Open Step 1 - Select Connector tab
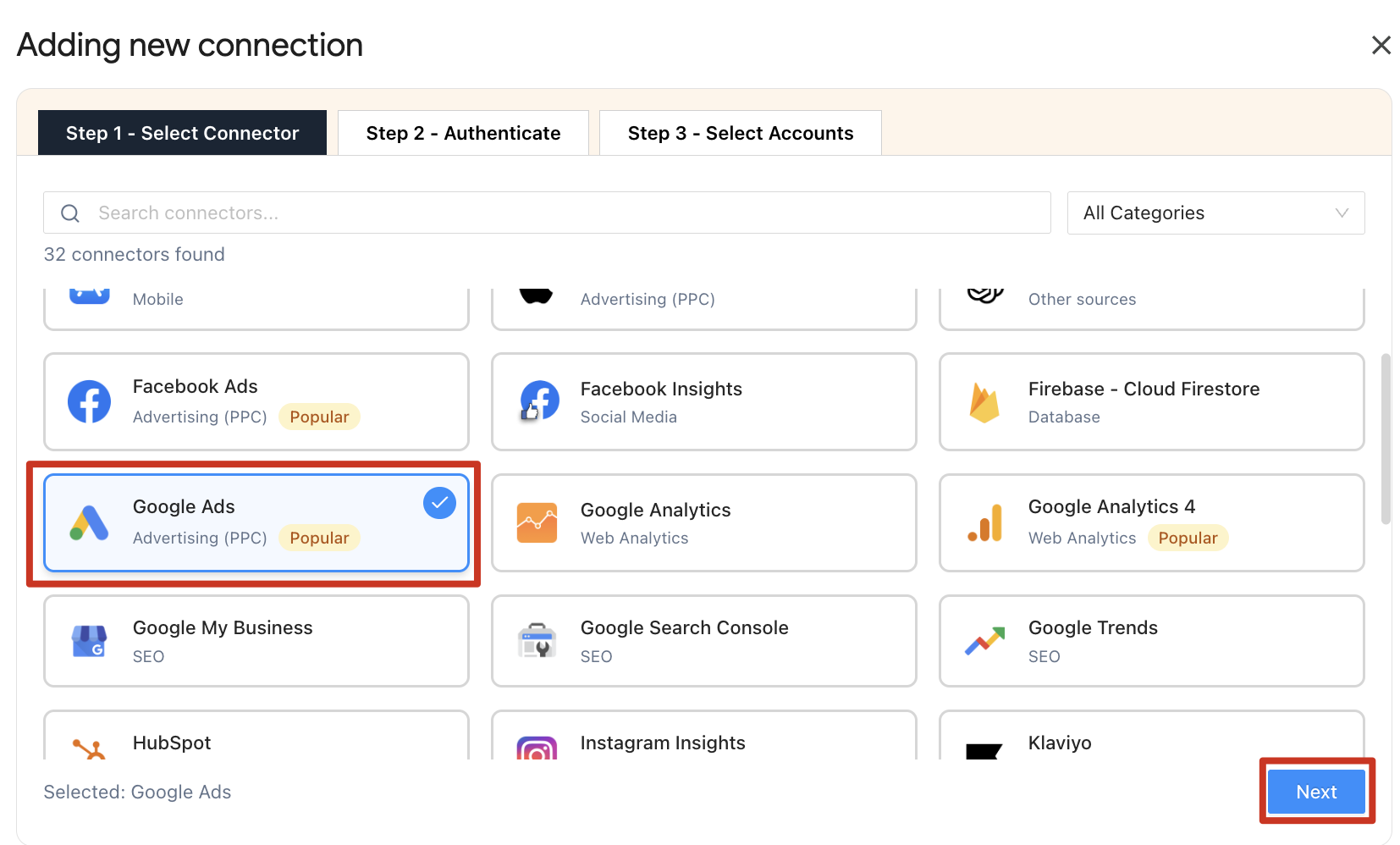The height and width of the screenshot is (845, 1400). point(182,133)
